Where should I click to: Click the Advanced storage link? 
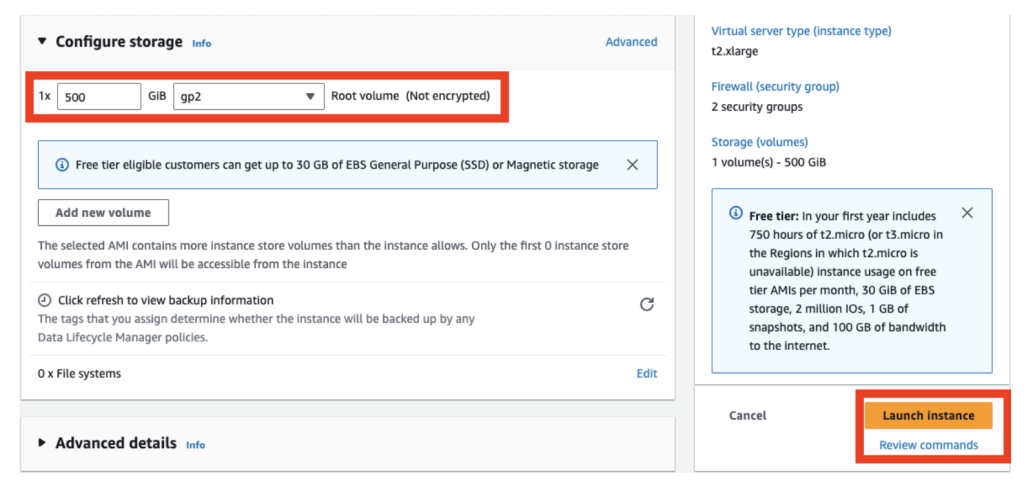click(631, 42)
